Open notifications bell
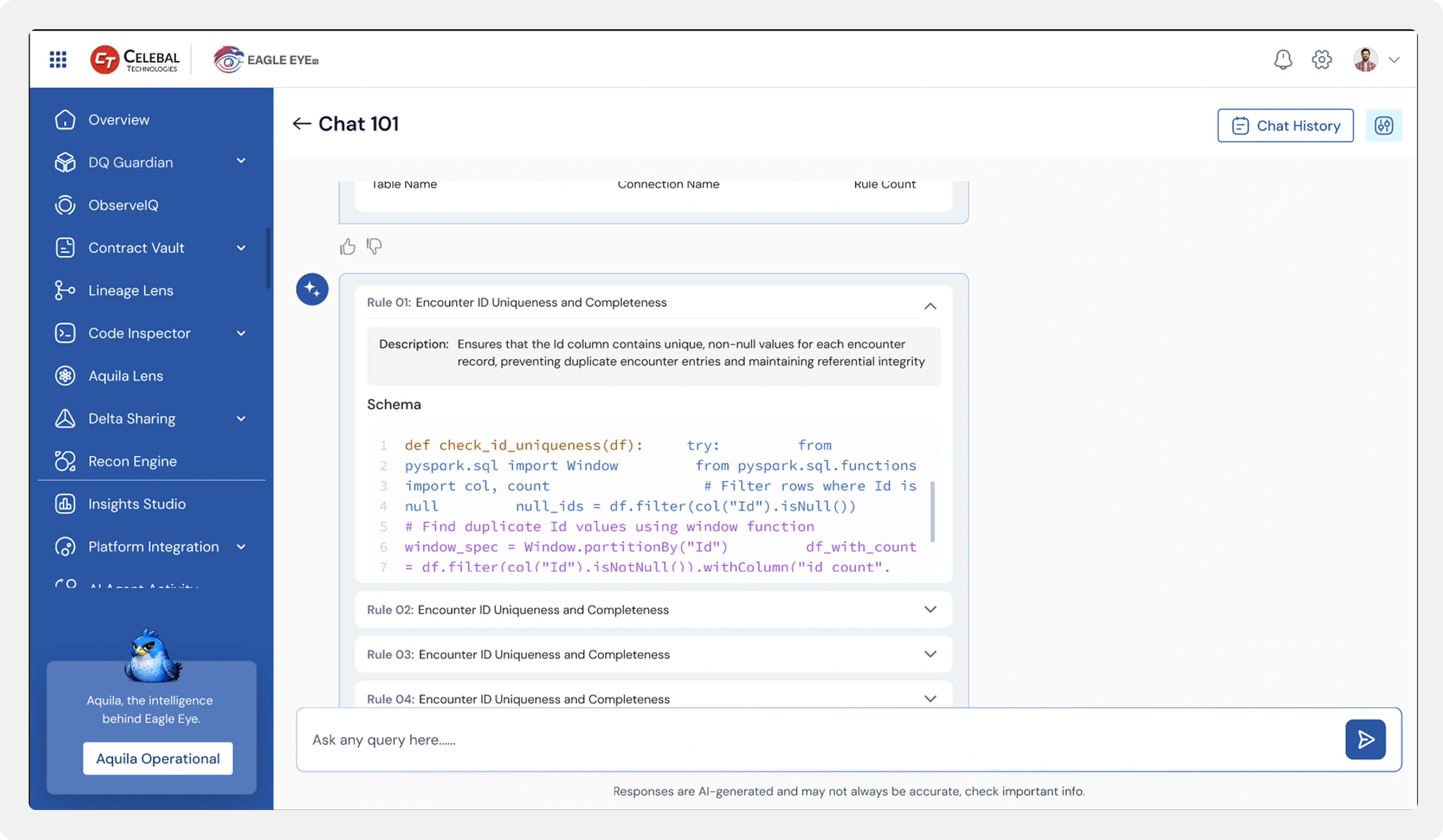1443x840 pixels. tap(1283, 60)
